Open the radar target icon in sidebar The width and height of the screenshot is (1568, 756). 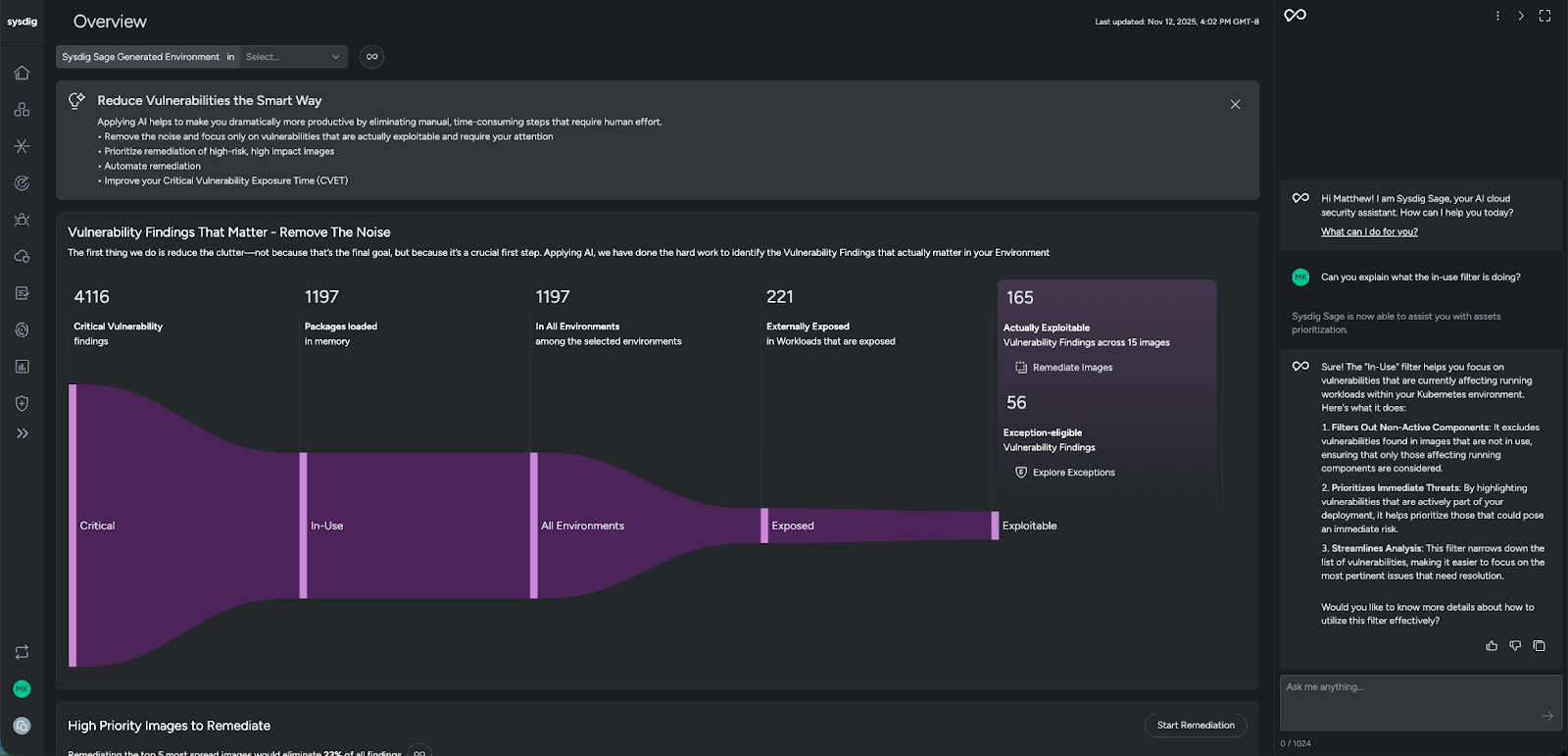point(22,183)
